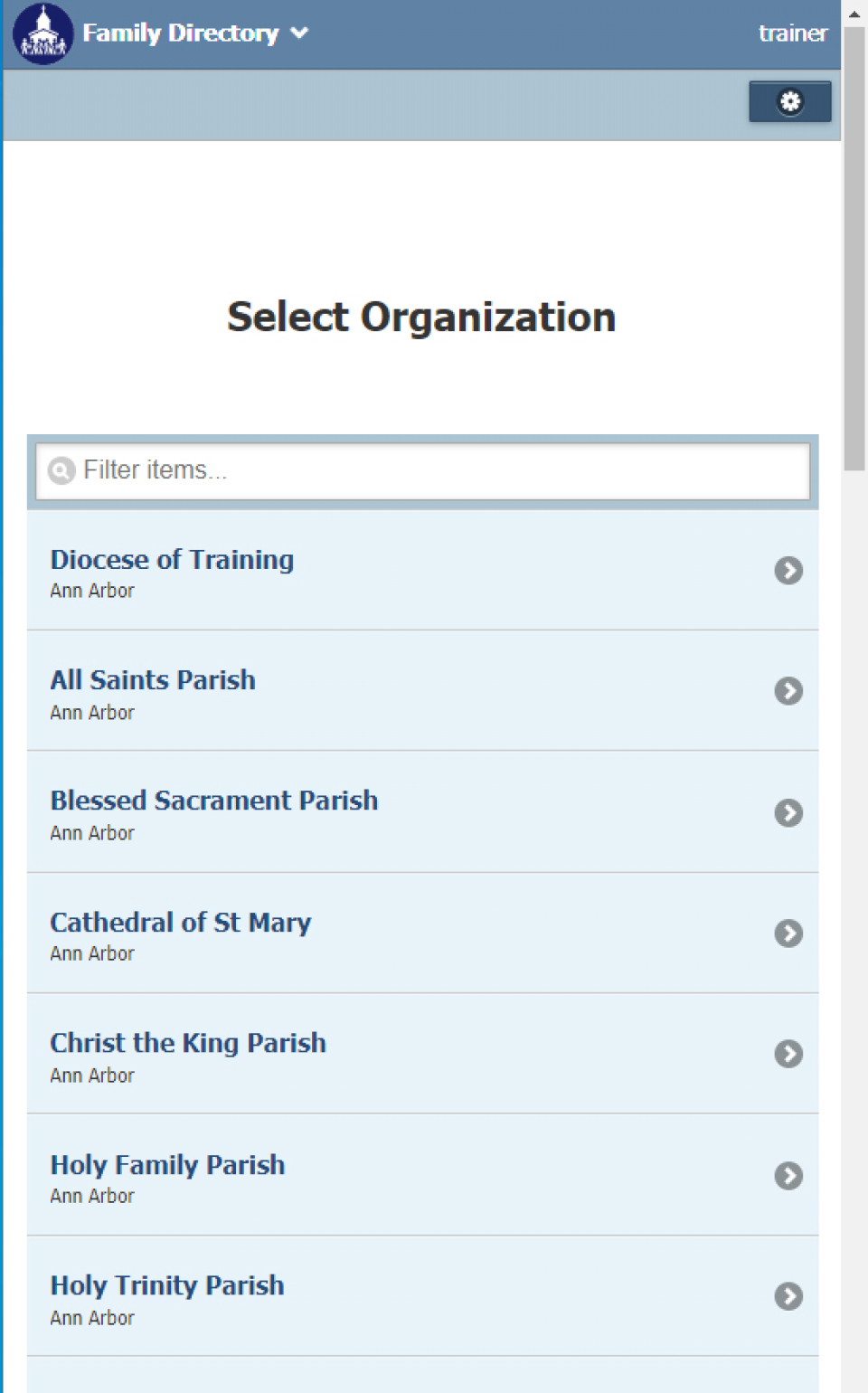This screenshot has width=868, height=1393.
Task: Click the arrow icon for Blessed Sacrament Parish
Action: pos(788,812)
